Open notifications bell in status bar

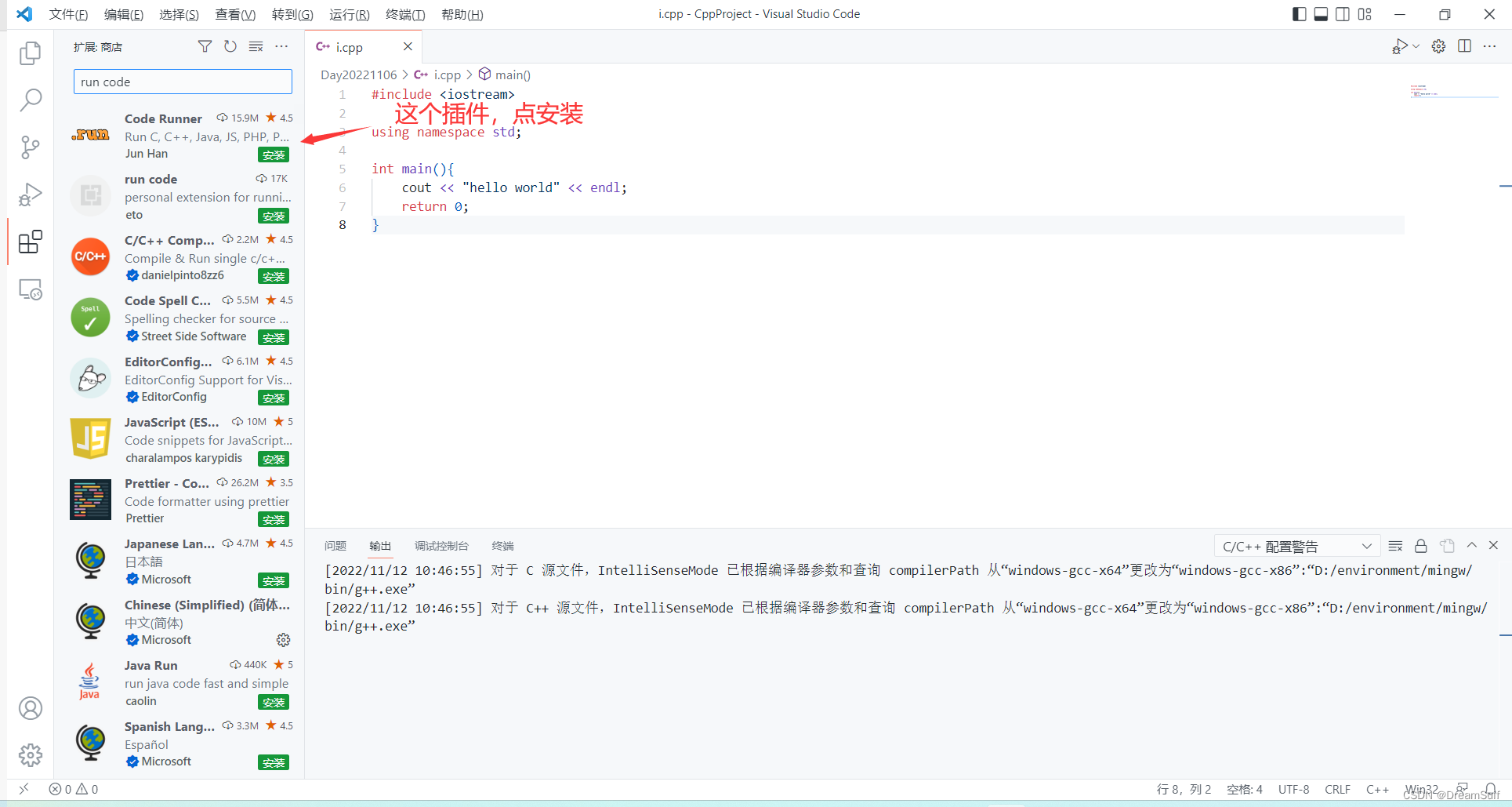pos(1490,789)
